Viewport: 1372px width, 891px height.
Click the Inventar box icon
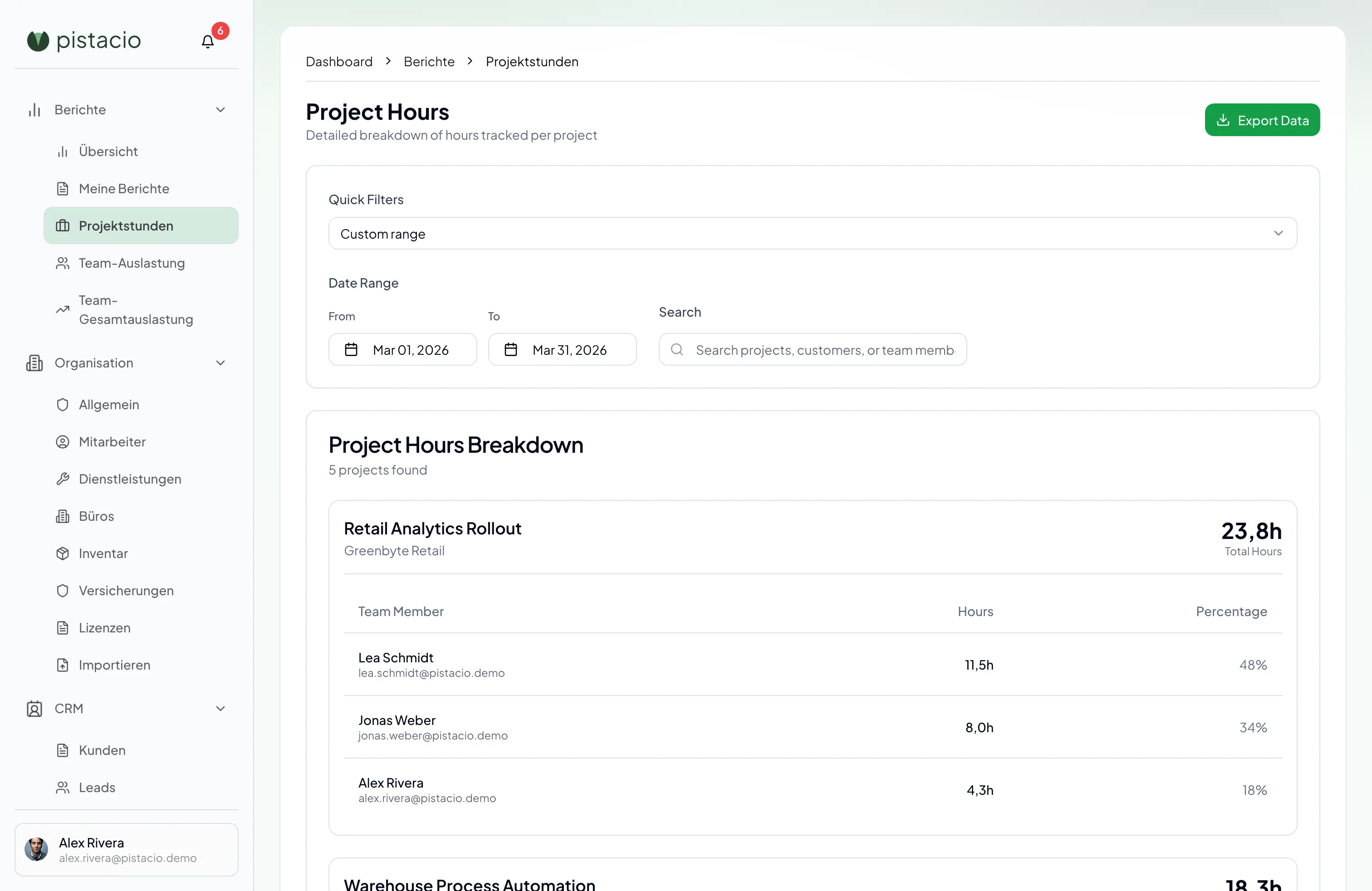[x=62, y=553]
